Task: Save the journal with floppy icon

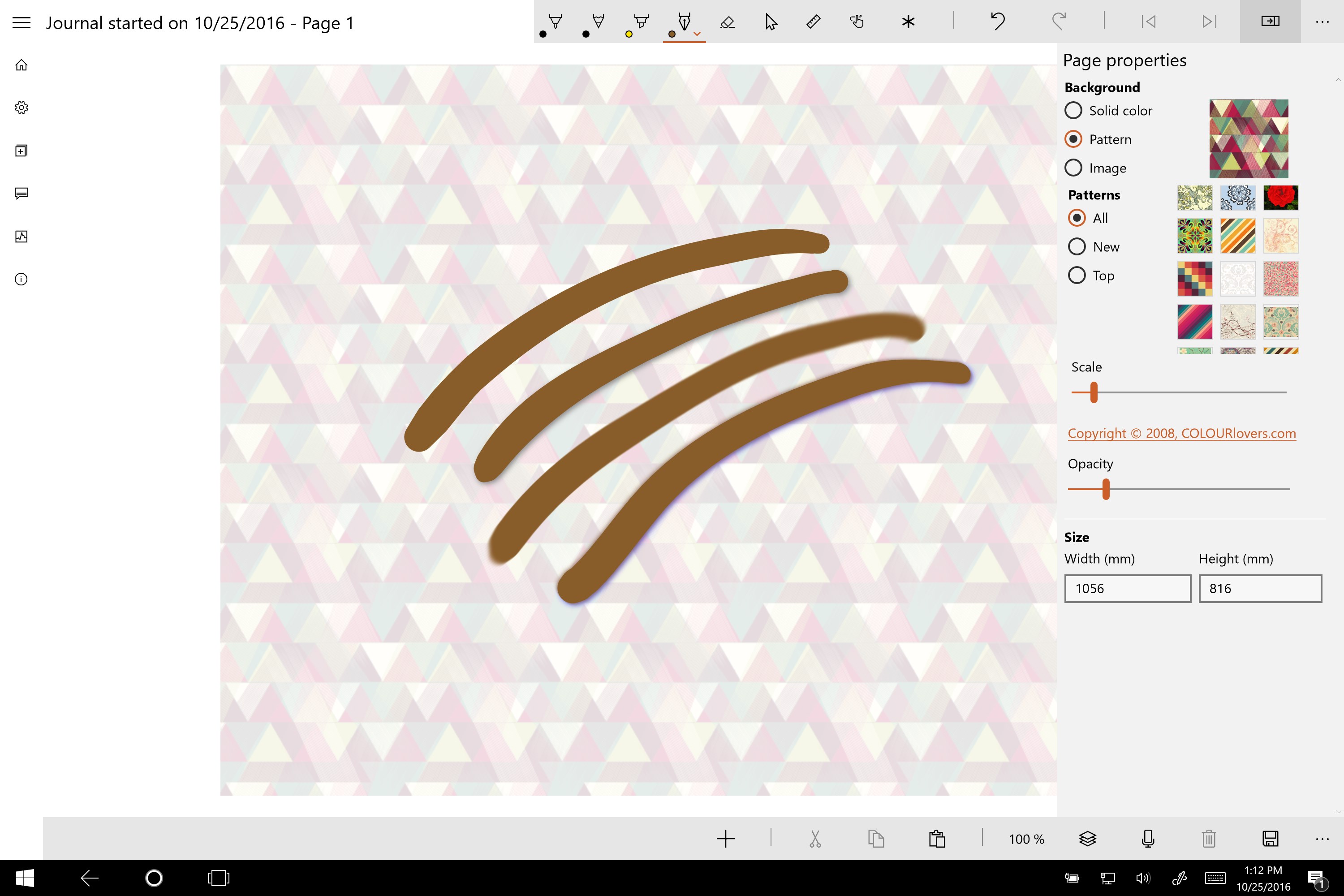Action: click(x=1270, y=838)
